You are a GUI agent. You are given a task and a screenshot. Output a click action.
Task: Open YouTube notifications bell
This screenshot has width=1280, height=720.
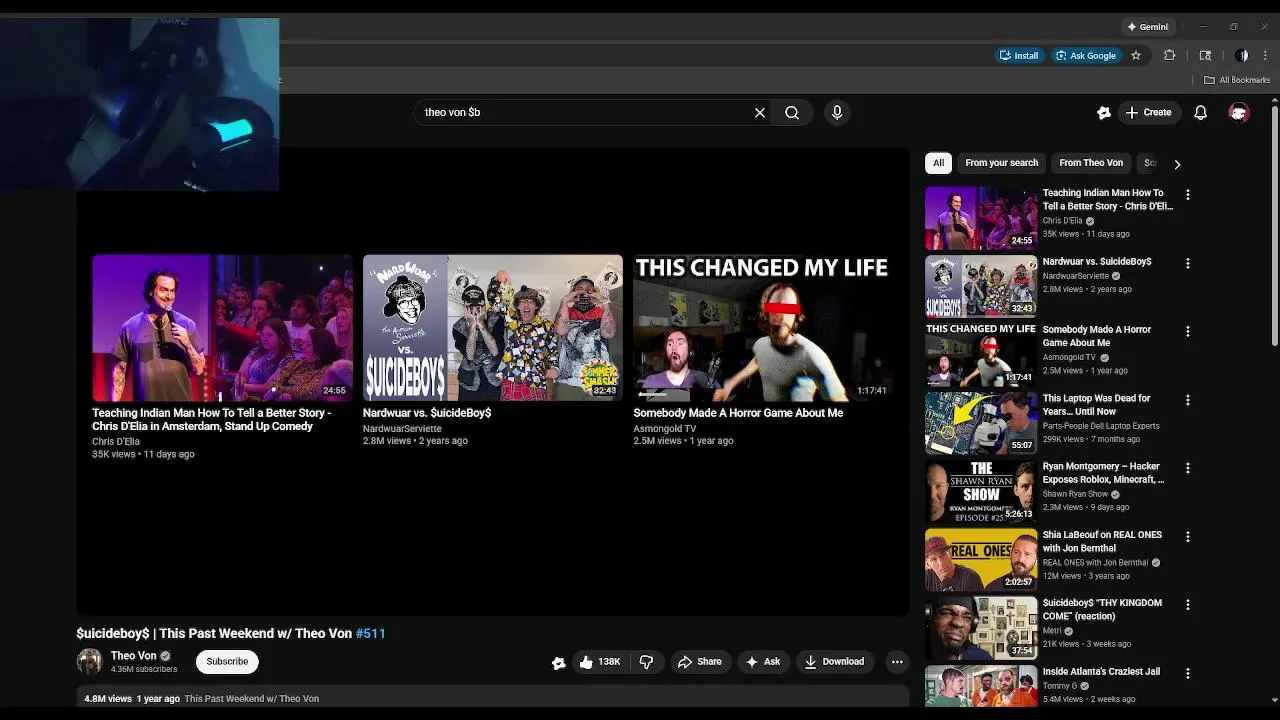tap(1200, 113)
